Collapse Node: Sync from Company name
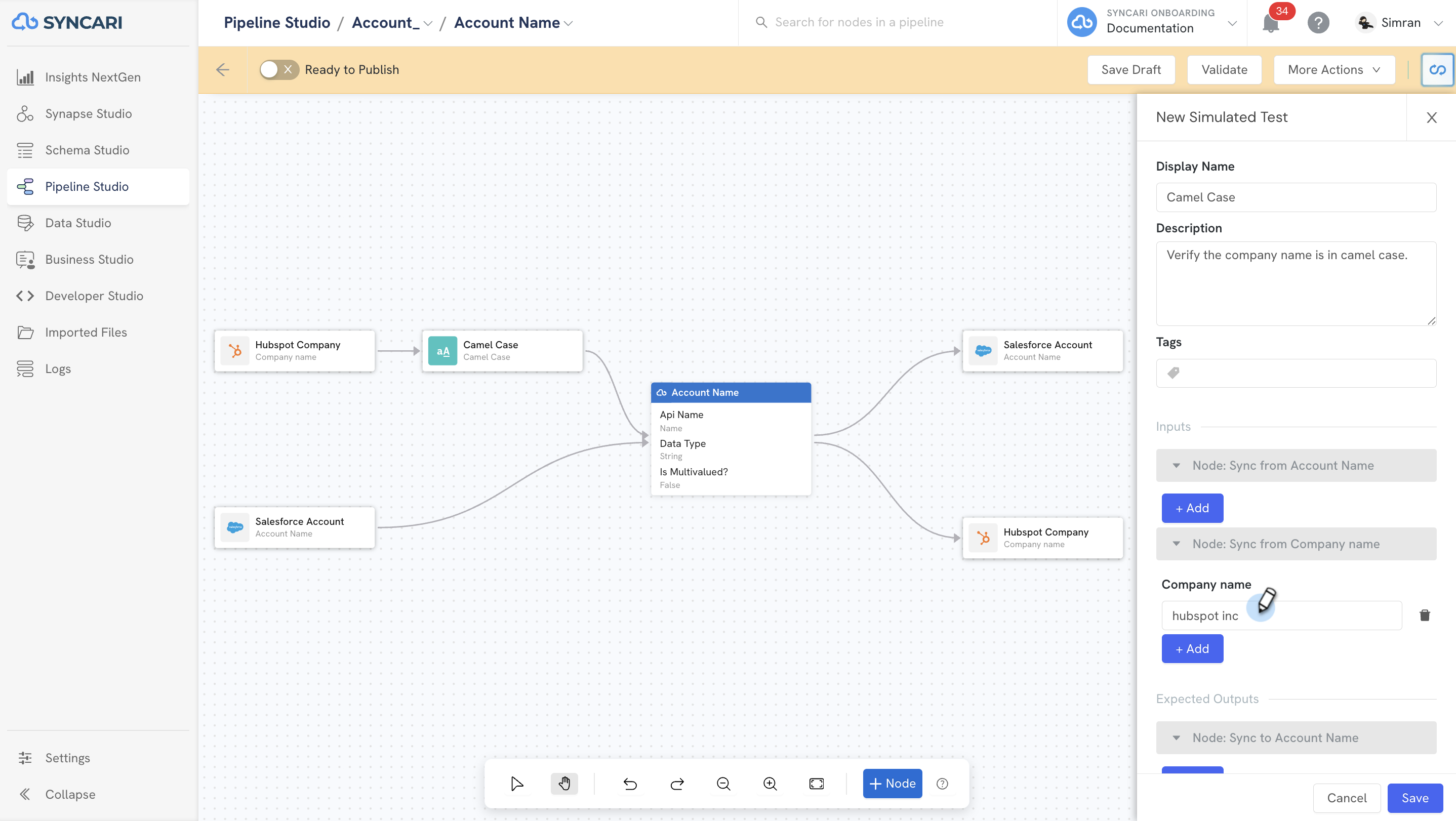 click(1296, 544)
